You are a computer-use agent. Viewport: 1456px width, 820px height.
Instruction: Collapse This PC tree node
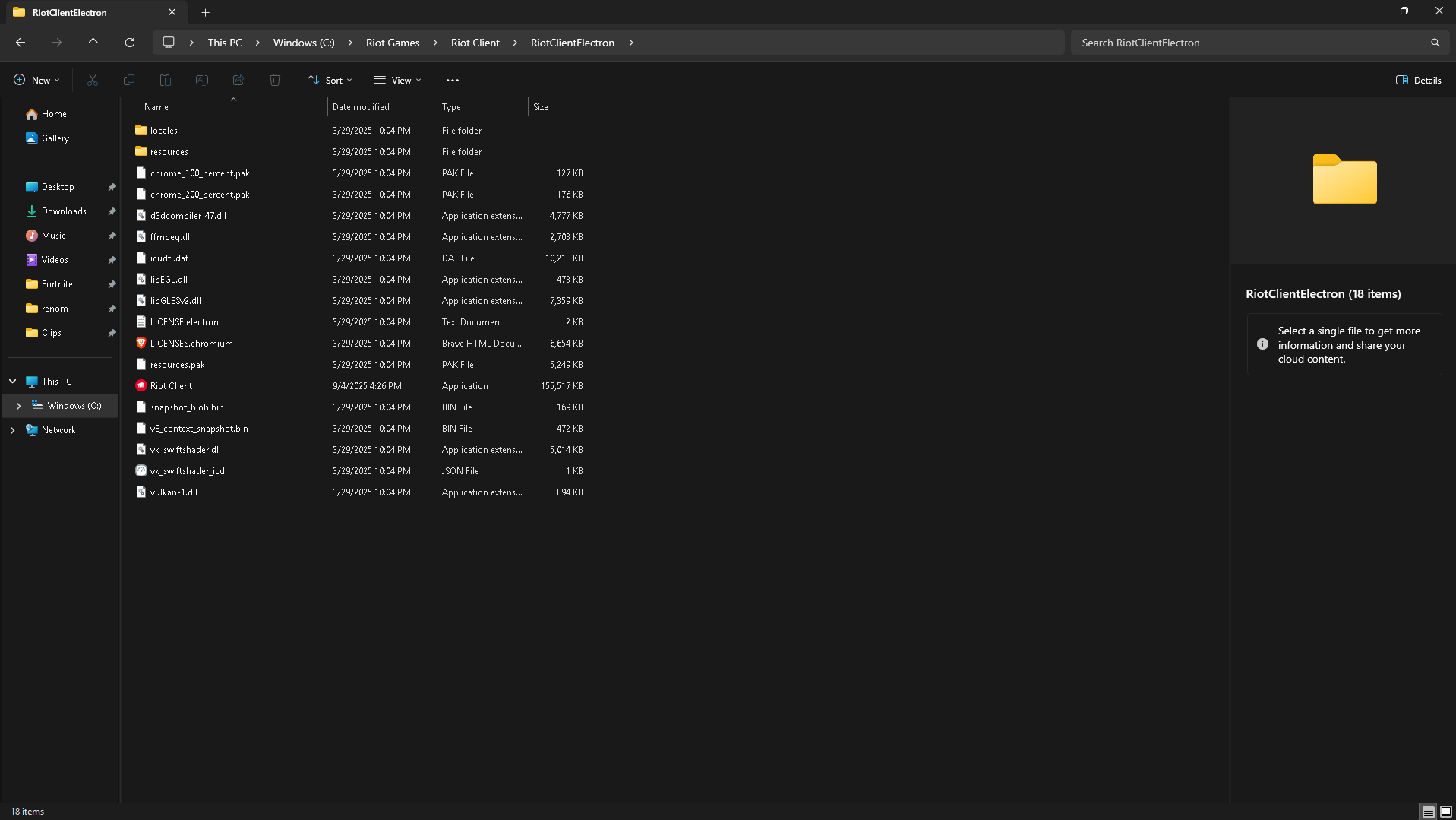[x=13, y=382]
